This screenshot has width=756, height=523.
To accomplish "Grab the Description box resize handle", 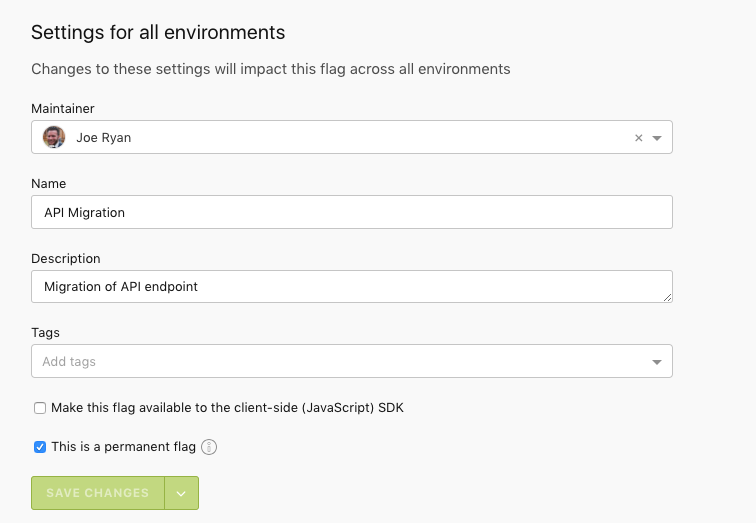I will click(667, 297).
